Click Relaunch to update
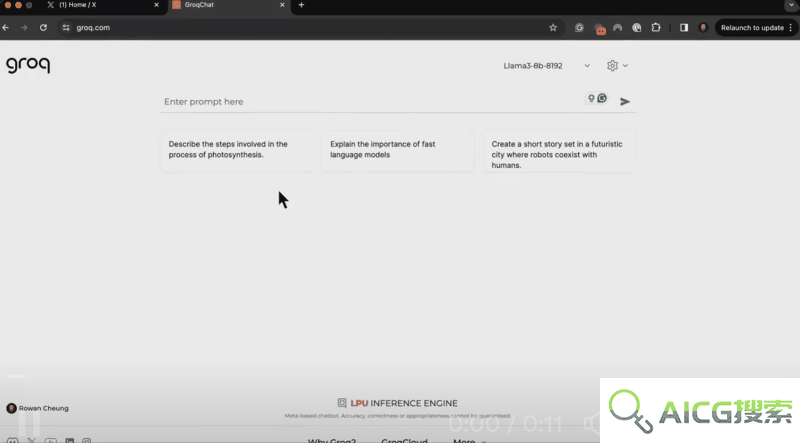The image size is (800, 443). tap(752, 28)
